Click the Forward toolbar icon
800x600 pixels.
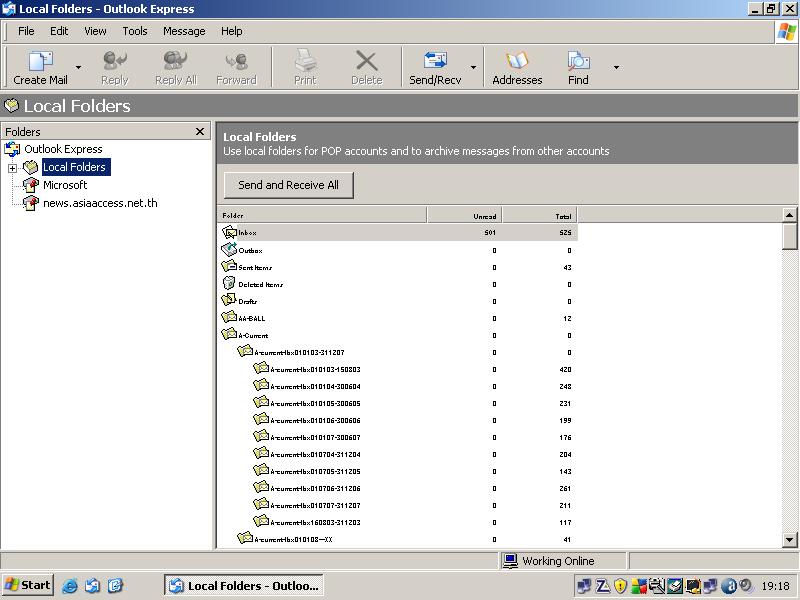pos(236,61)
